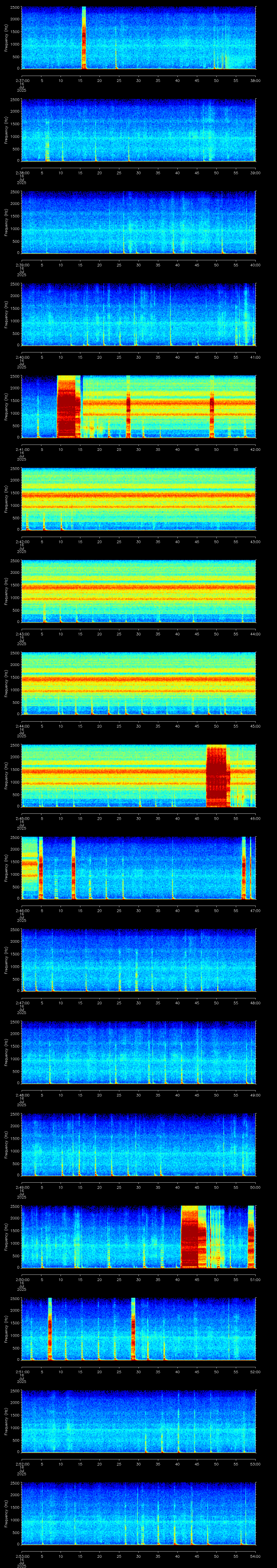
Task: Click the 2:46:00 start time label
Action: click(22, 910)
